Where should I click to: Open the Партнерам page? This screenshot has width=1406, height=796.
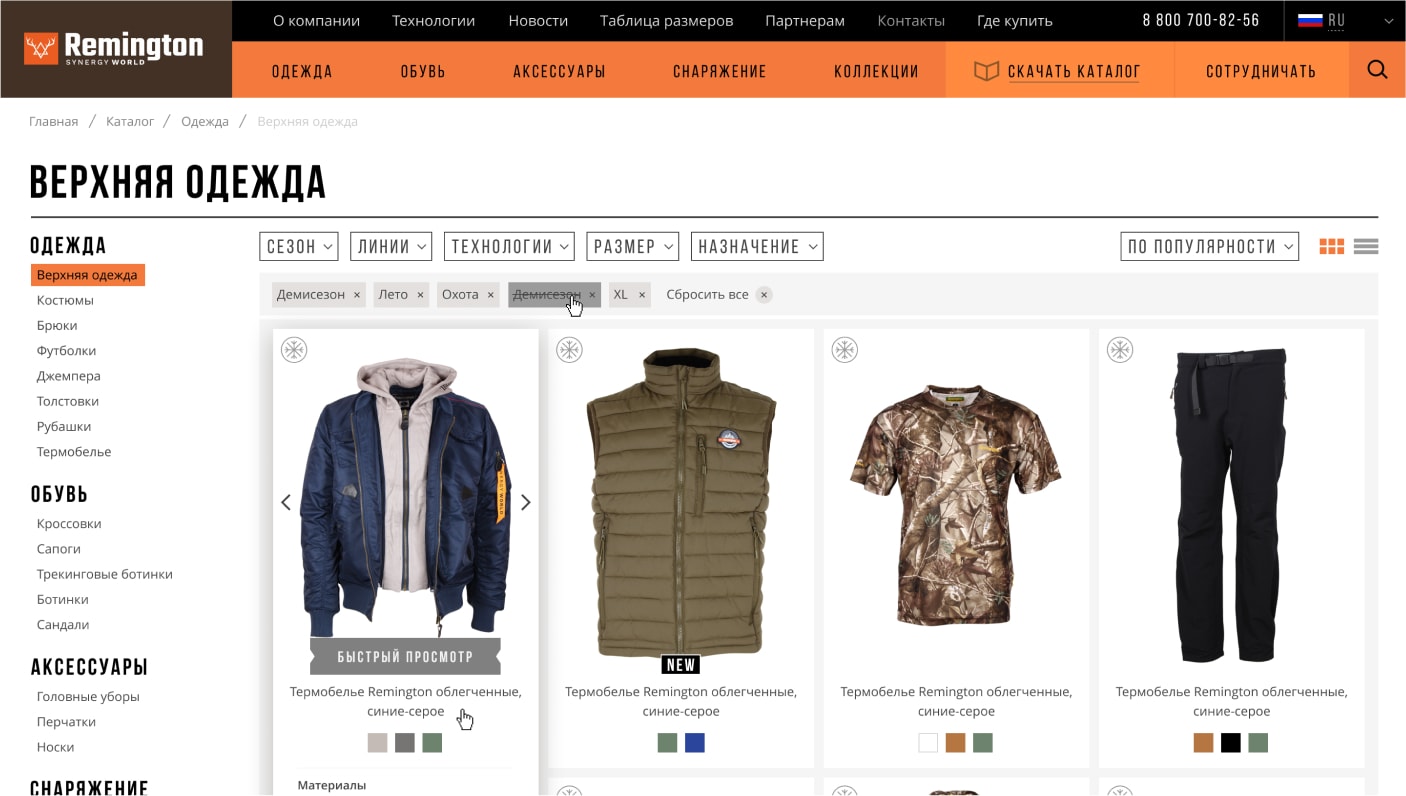[x=805, y=20]
